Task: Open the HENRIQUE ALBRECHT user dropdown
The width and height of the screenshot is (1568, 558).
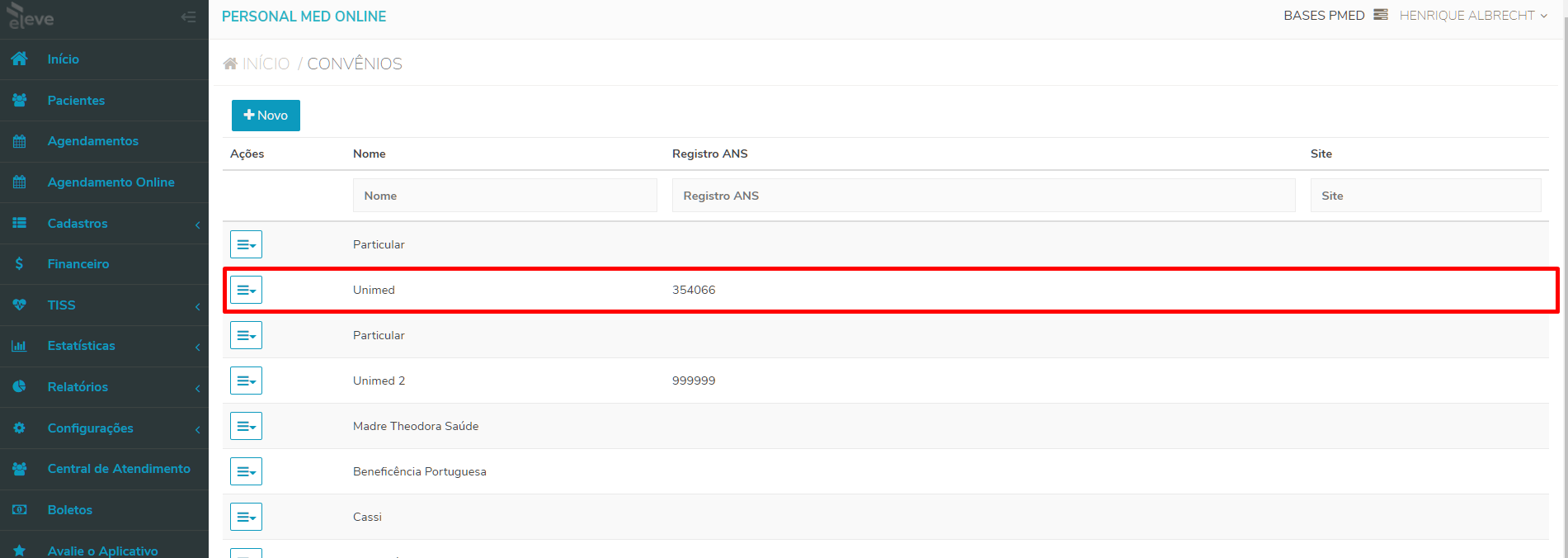Action: [1473, 16]
